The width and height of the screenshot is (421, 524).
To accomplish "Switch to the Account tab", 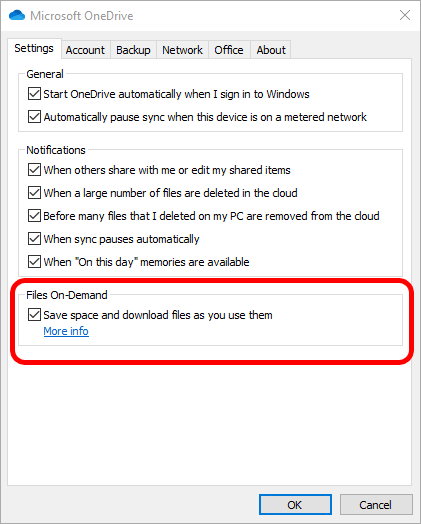I will coord(85,50).
